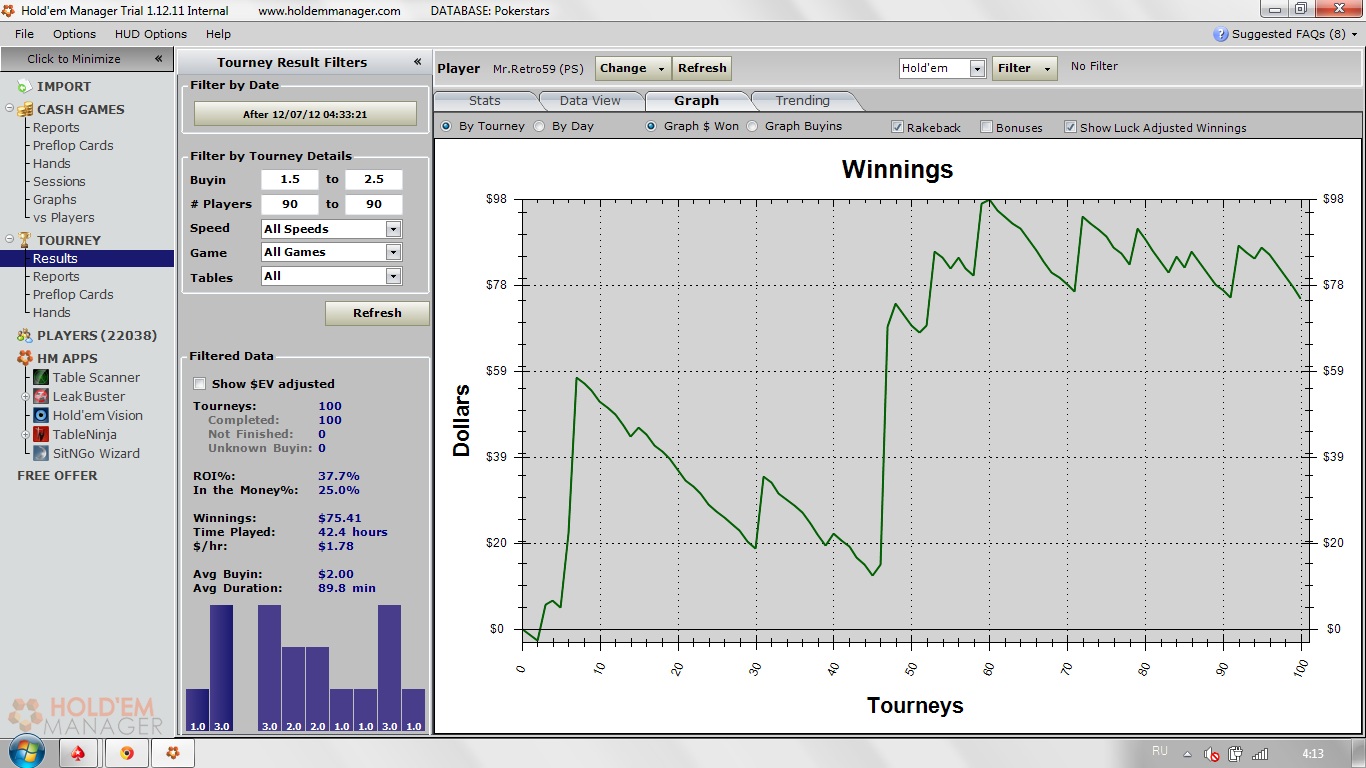Select the By Tourney radio button

pos(446,126)
